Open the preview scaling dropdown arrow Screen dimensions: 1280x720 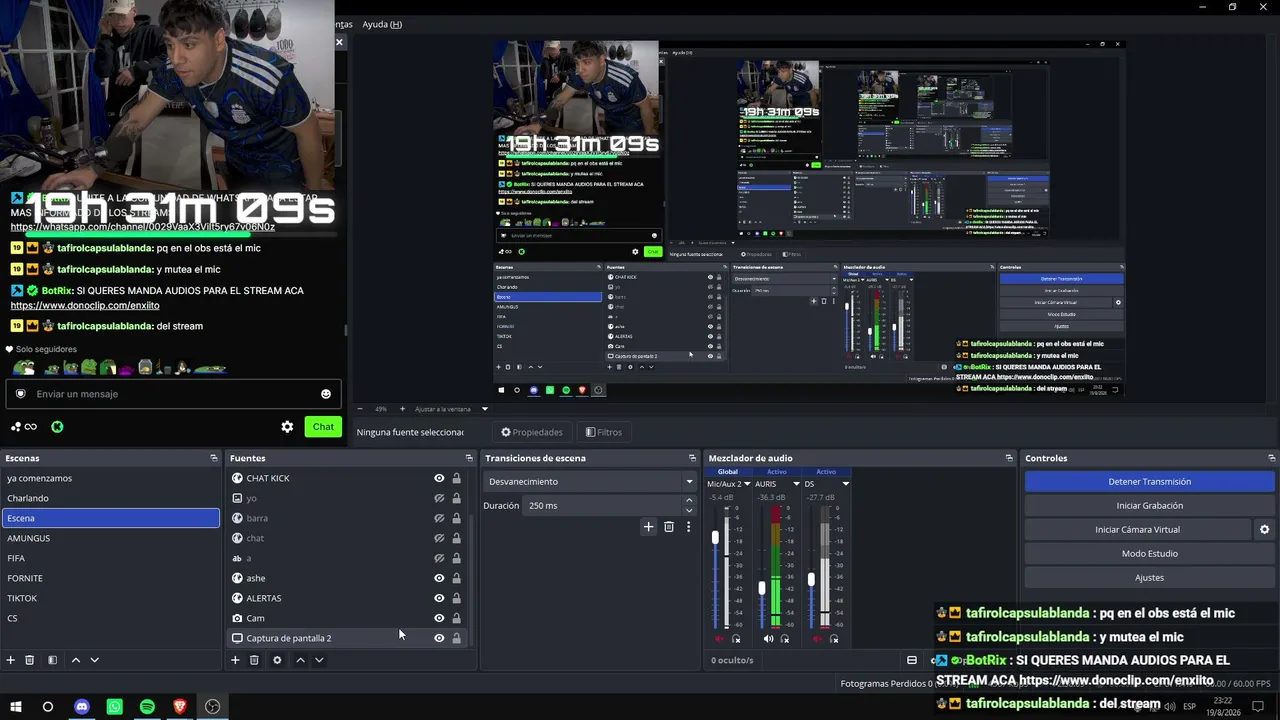point(485,409)
